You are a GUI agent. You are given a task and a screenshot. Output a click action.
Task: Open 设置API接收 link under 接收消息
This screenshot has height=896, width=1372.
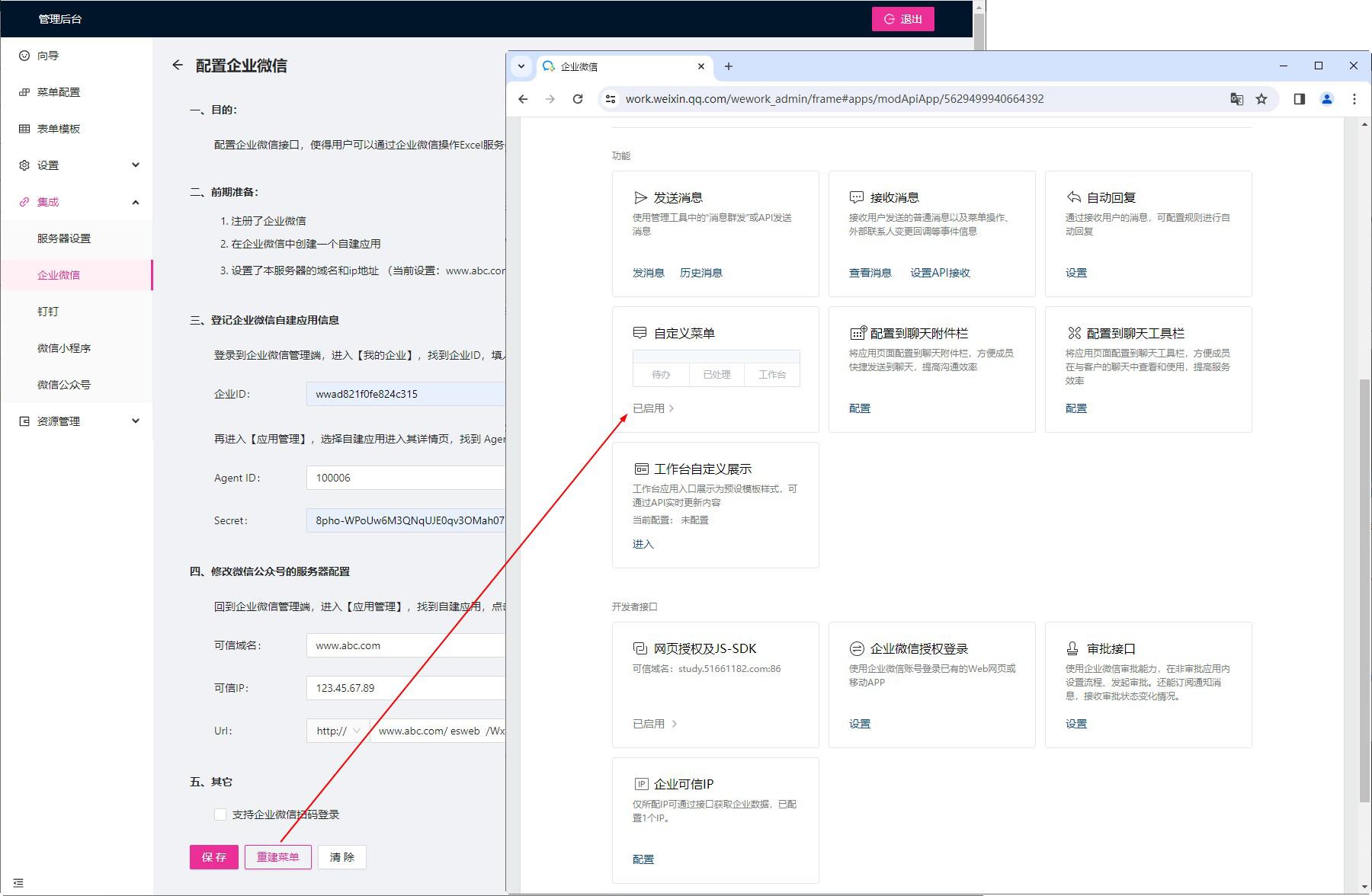pyautogui.click(x=940, y=273)
